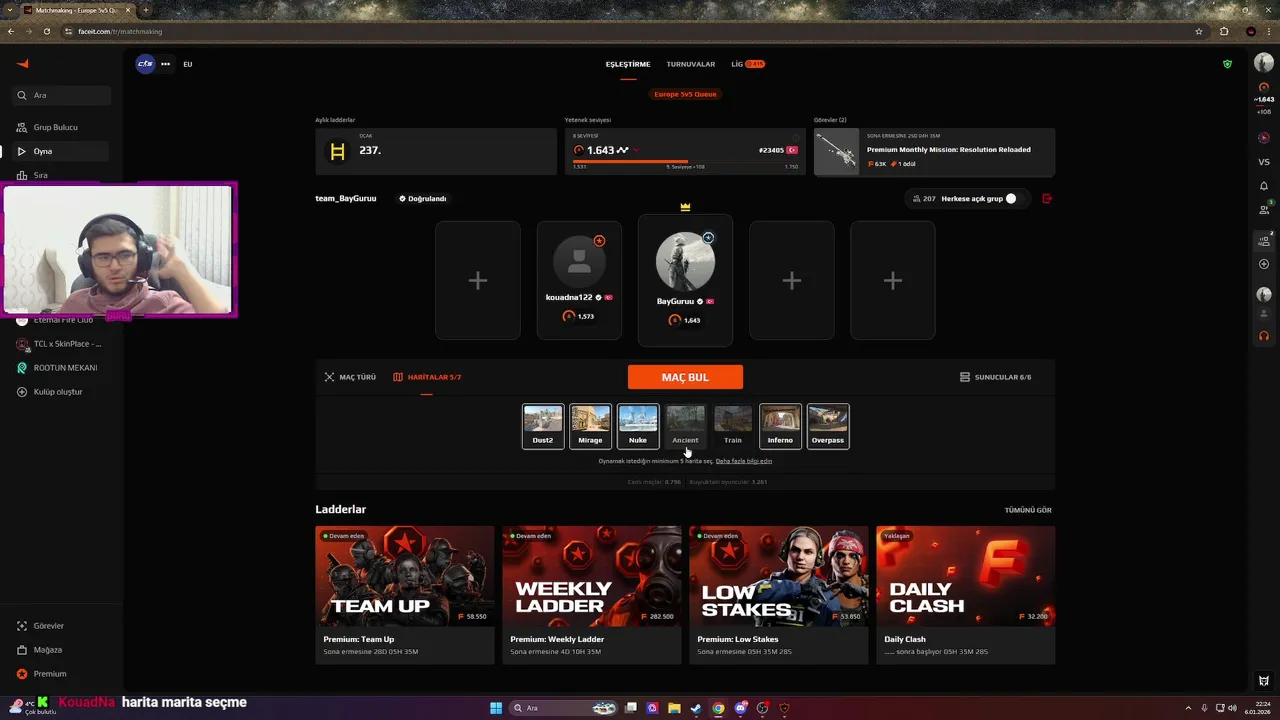This screenshot has width=1280, height=720.
Task: Toggle Inferno map selection
Action: [x=780, y=426]
